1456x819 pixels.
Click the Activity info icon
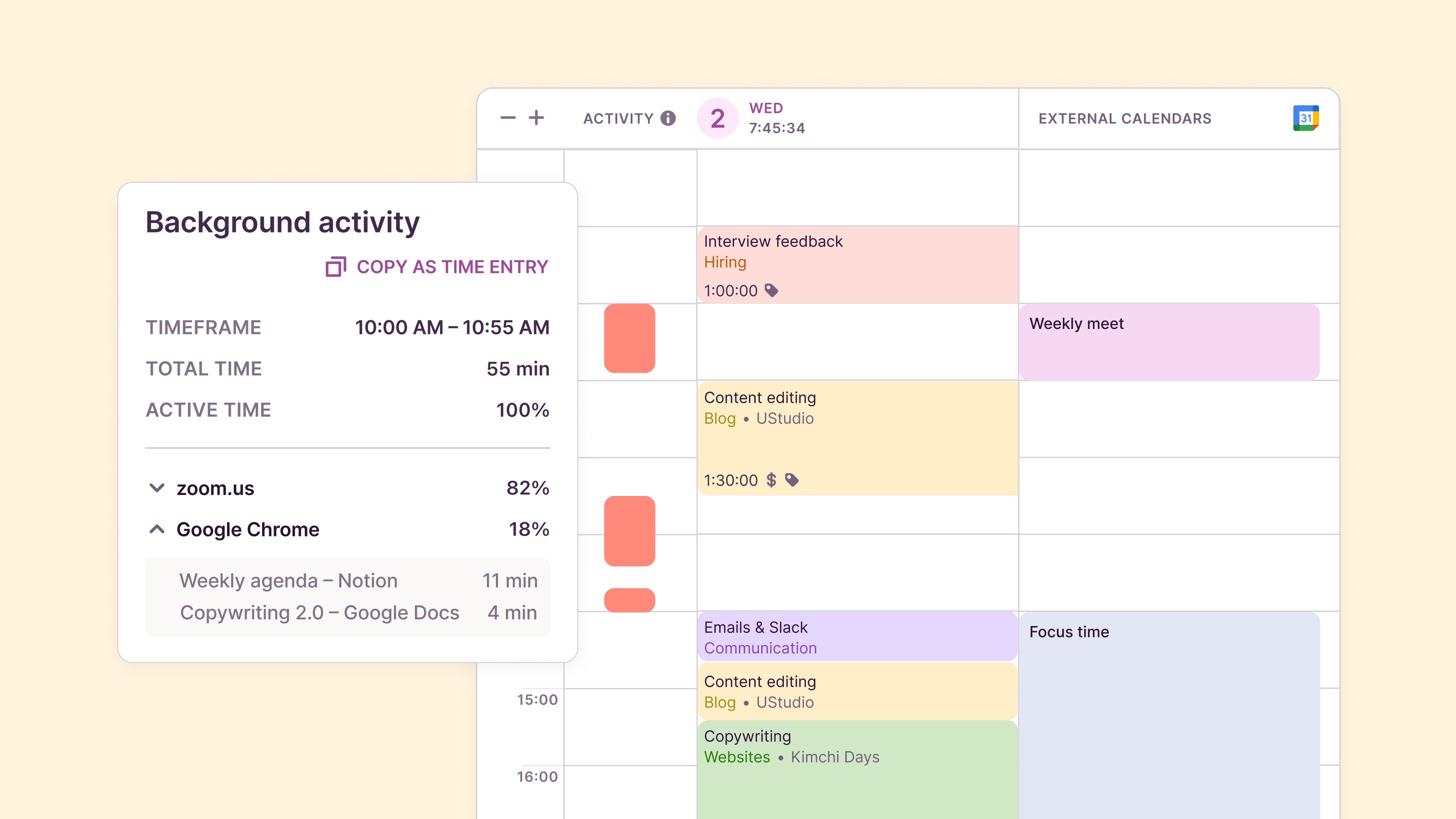point(668,118)
